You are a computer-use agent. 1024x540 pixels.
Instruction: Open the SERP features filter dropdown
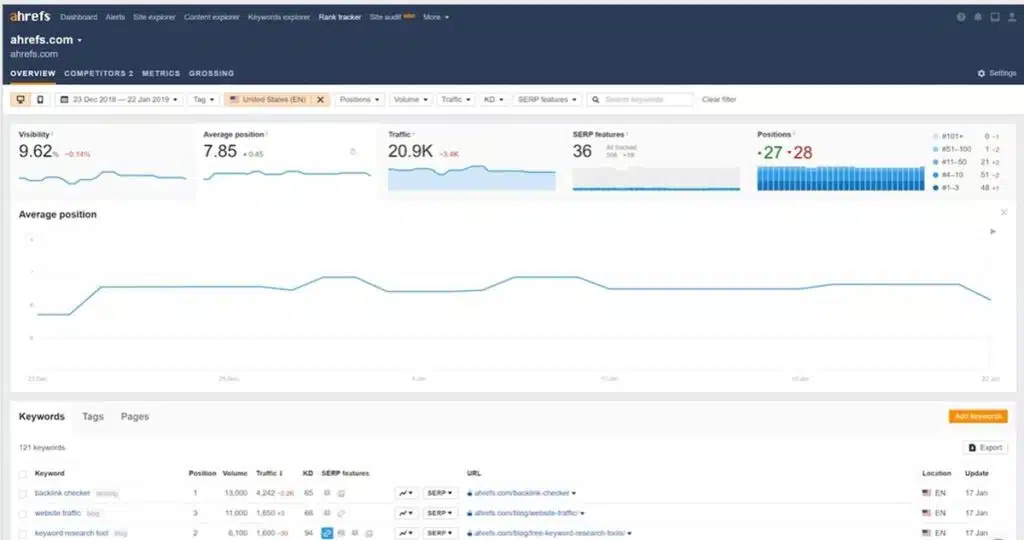click(x=547, y=99)
